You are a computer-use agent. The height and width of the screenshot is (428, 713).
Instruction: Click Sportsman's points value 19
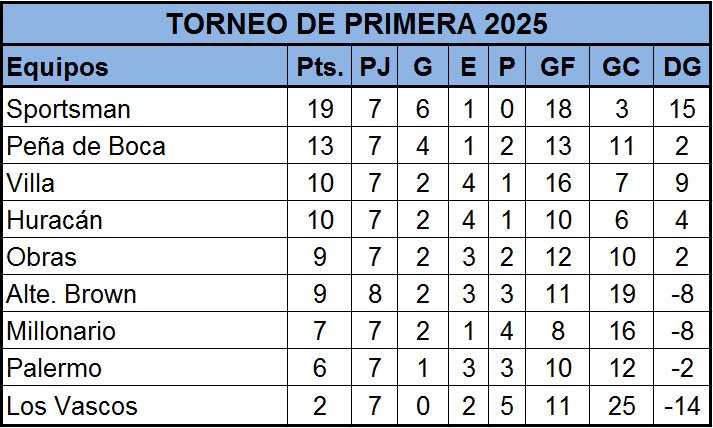point(320,109)
